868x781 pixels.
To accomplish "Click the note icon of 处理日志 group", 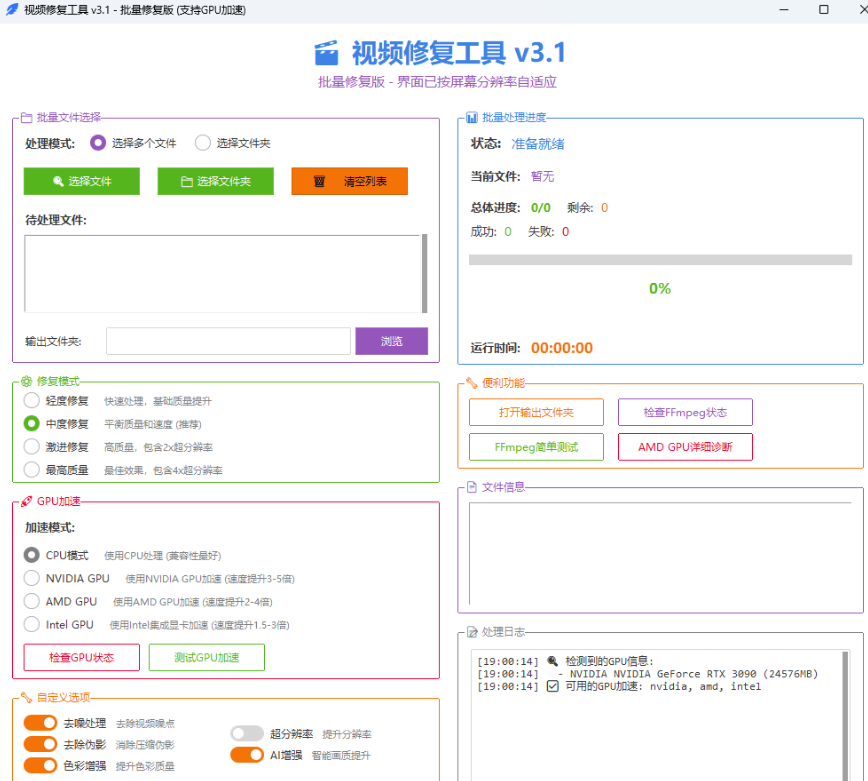I will [472, 632].
